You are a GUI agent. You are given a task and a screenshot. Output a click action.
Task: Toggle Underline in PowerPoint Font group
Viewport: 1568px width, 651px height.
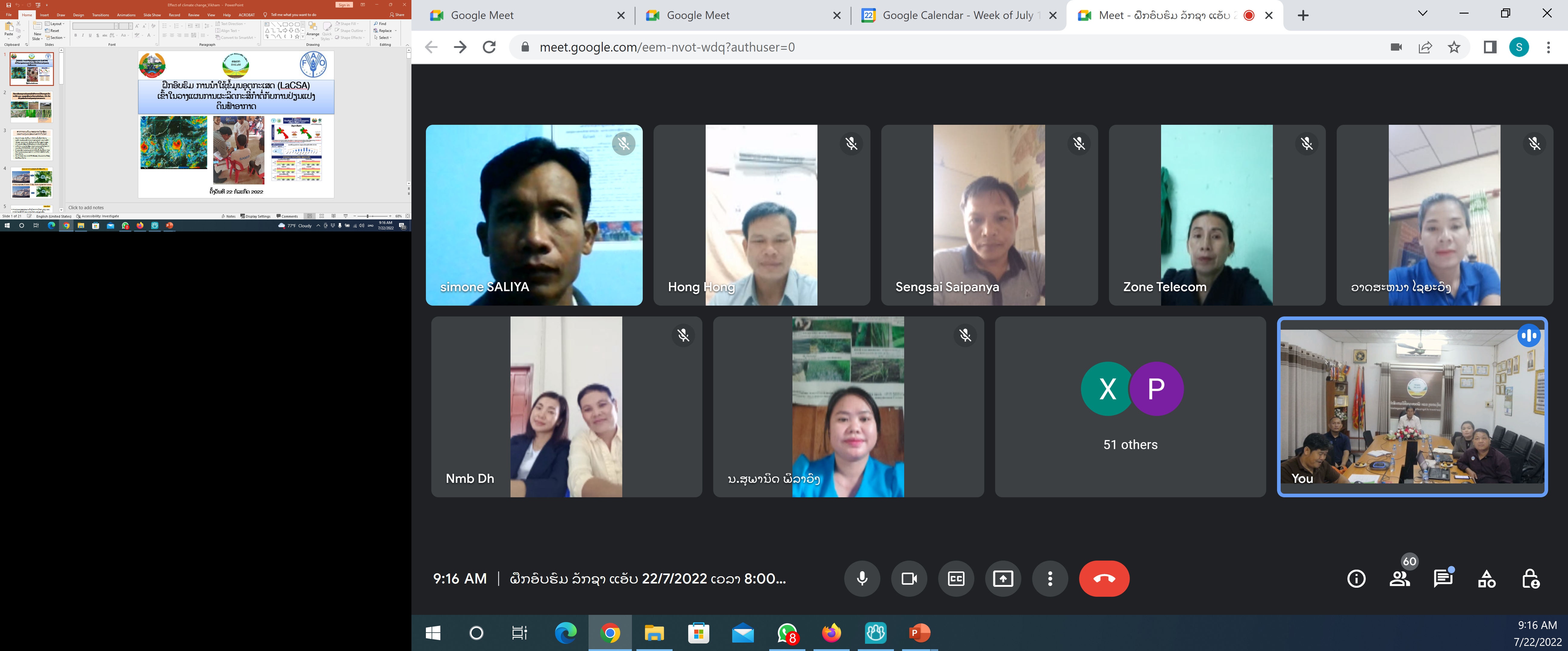[x=90, y=35]
